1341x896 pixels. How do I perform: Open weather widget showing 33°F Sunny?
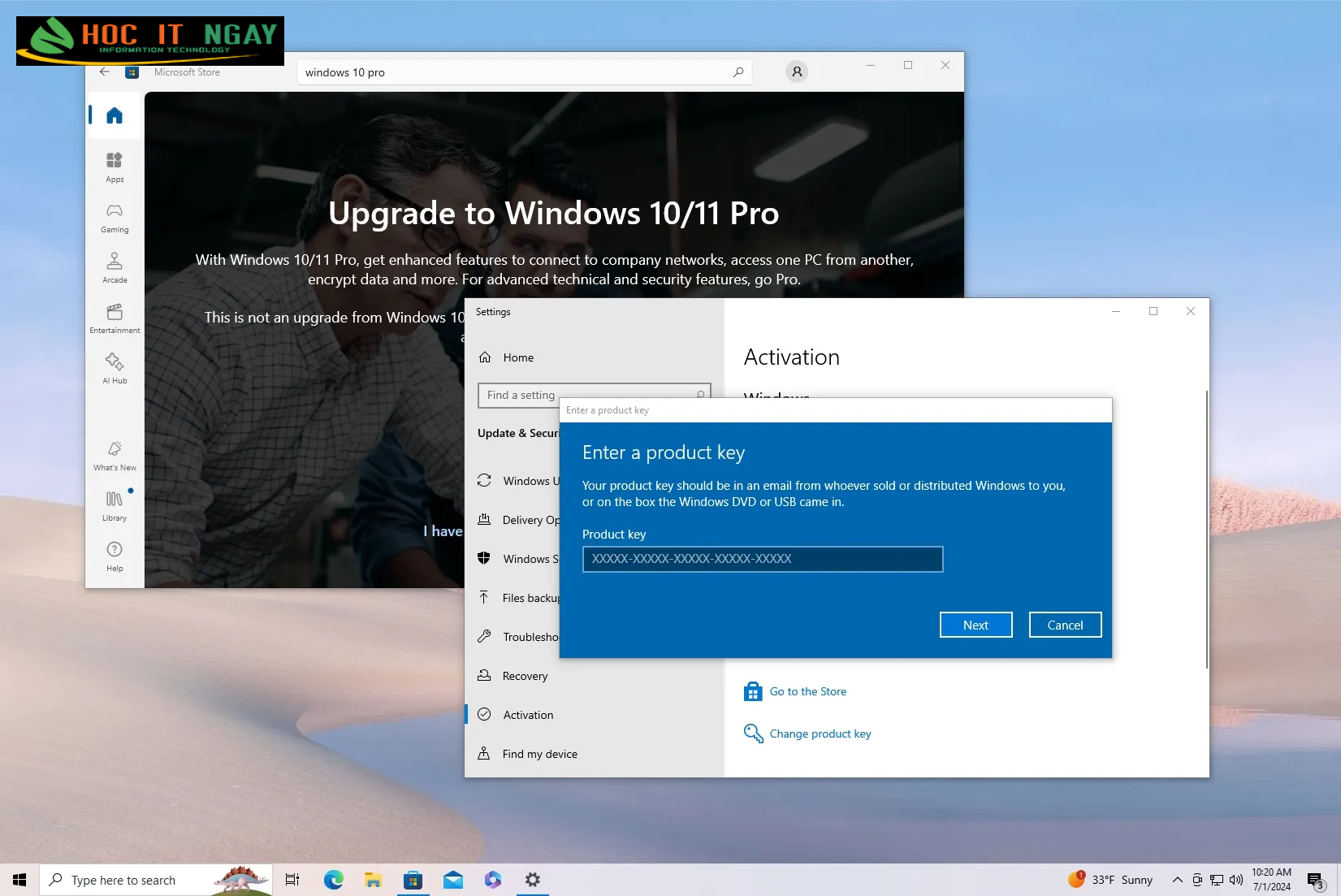tap(1110, 880)
